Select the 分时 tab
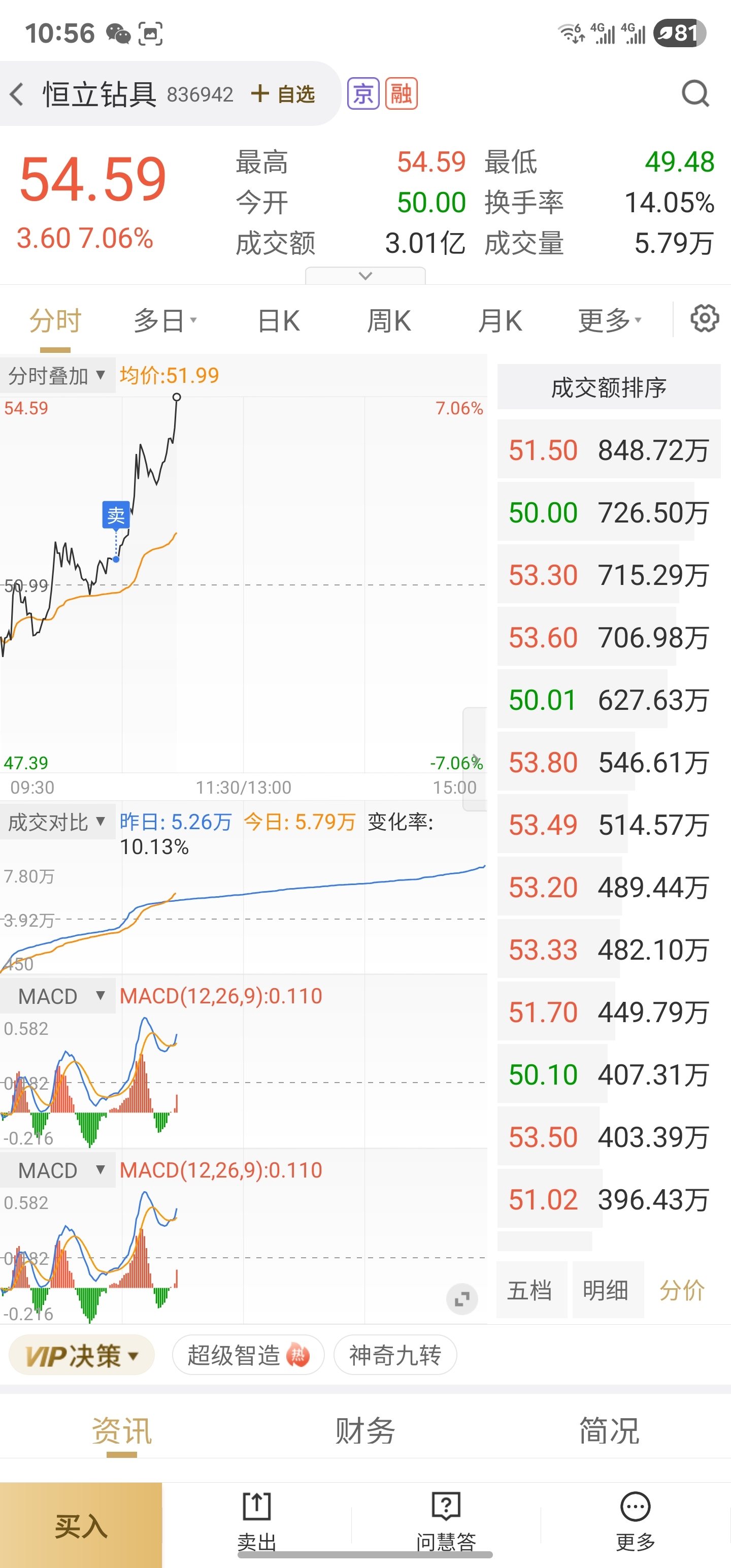Screen dimensions: 731x1568 click(x=55, y=320)
